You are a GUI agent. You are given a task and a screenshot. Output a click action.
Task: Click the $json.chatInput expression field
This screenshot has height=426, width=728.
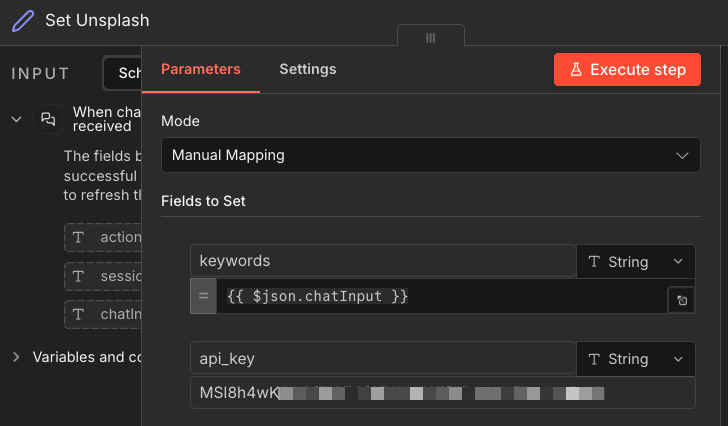pos(438,297)
